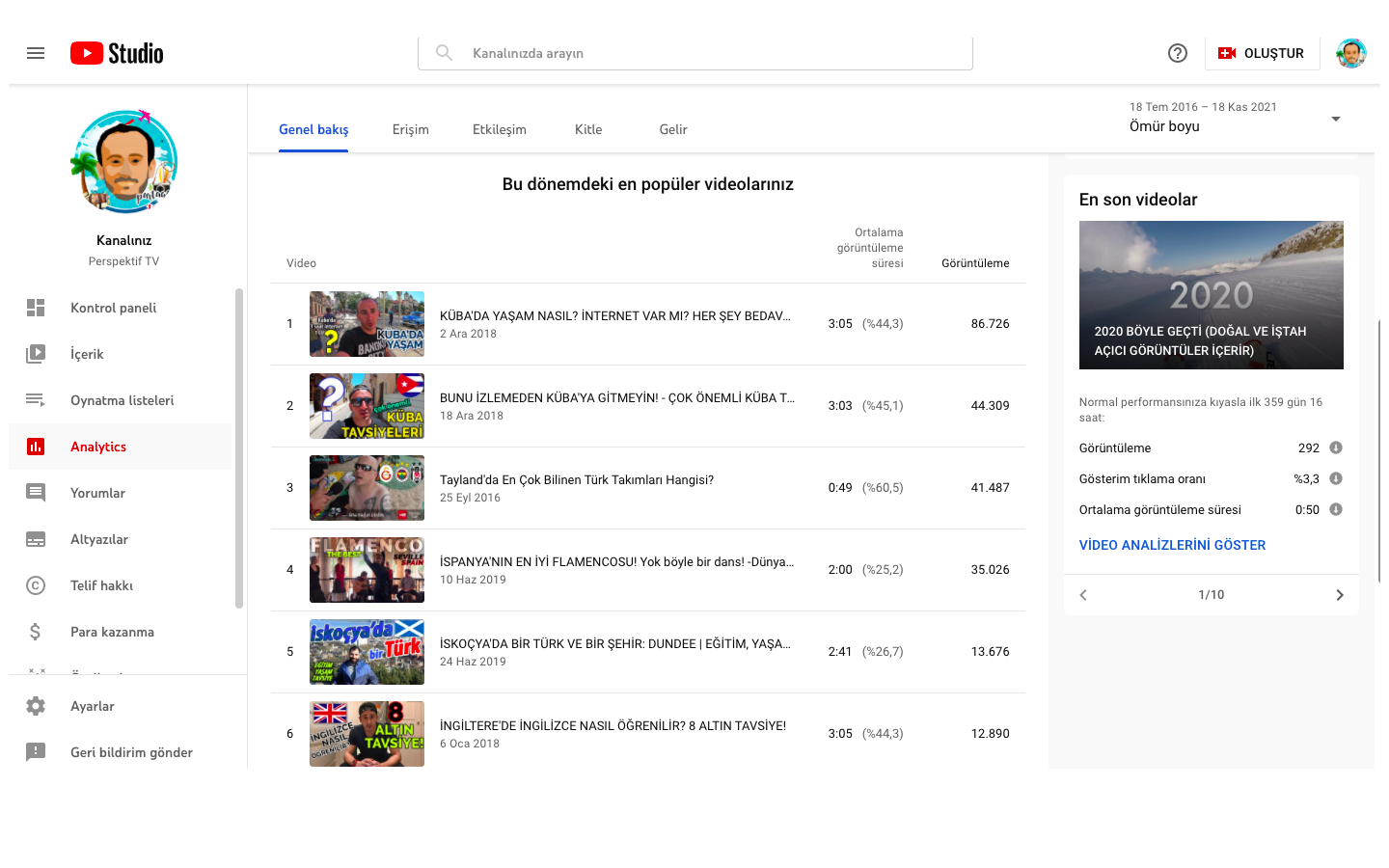Open İçerik in the sidebar
The width and height of the screenshot is (1389, 868).
tap(121, 354)
